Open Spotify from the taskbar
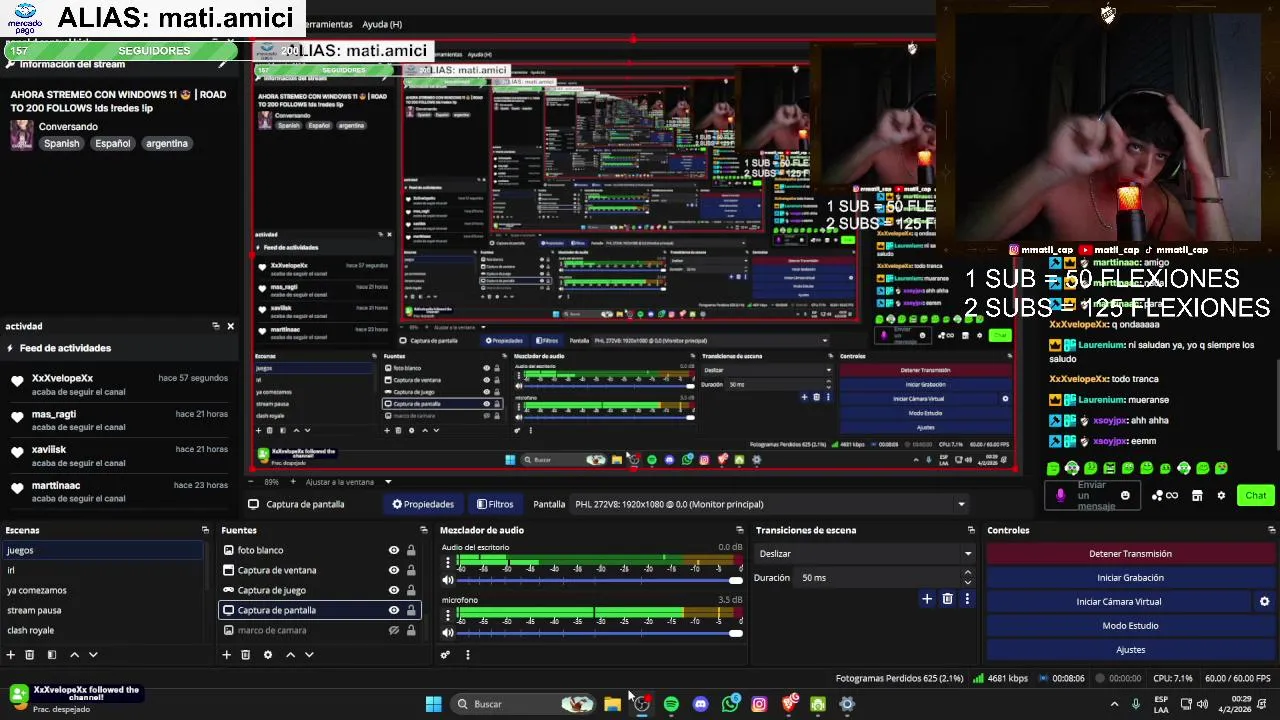This screenshot has width=1280, height=720. (x=671, y=704)
